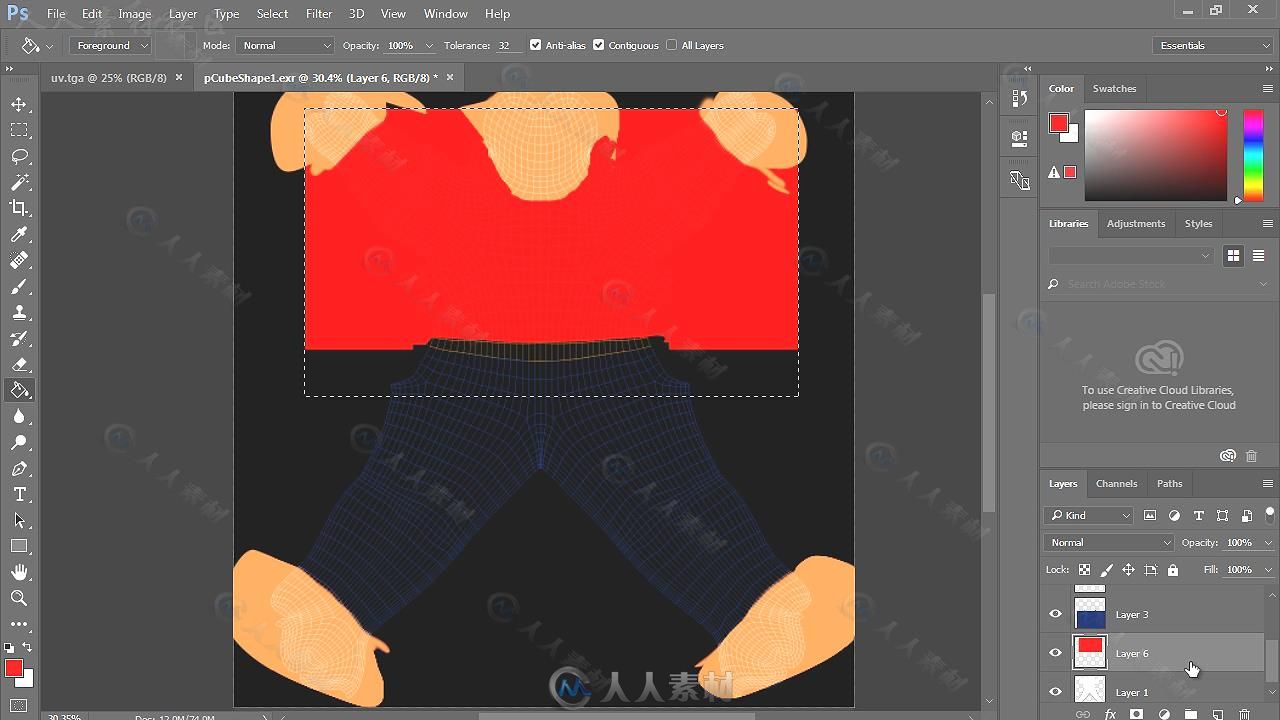1280x720 pixels.
Task: Select the Pen tool
Action: pyautogui.click(x=19, y=469)
